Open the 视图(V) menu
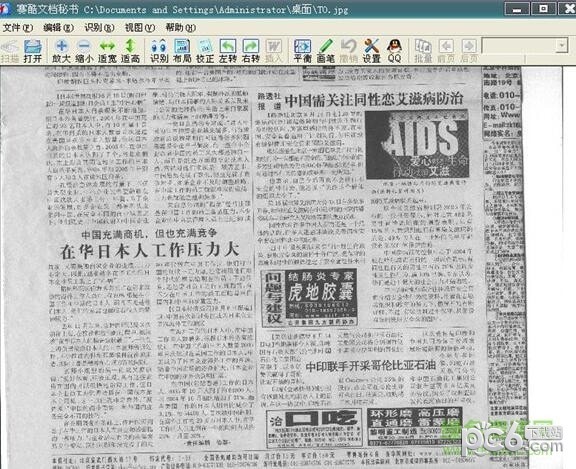This screenshot has height=469, width=576. [x=140, y=28]
